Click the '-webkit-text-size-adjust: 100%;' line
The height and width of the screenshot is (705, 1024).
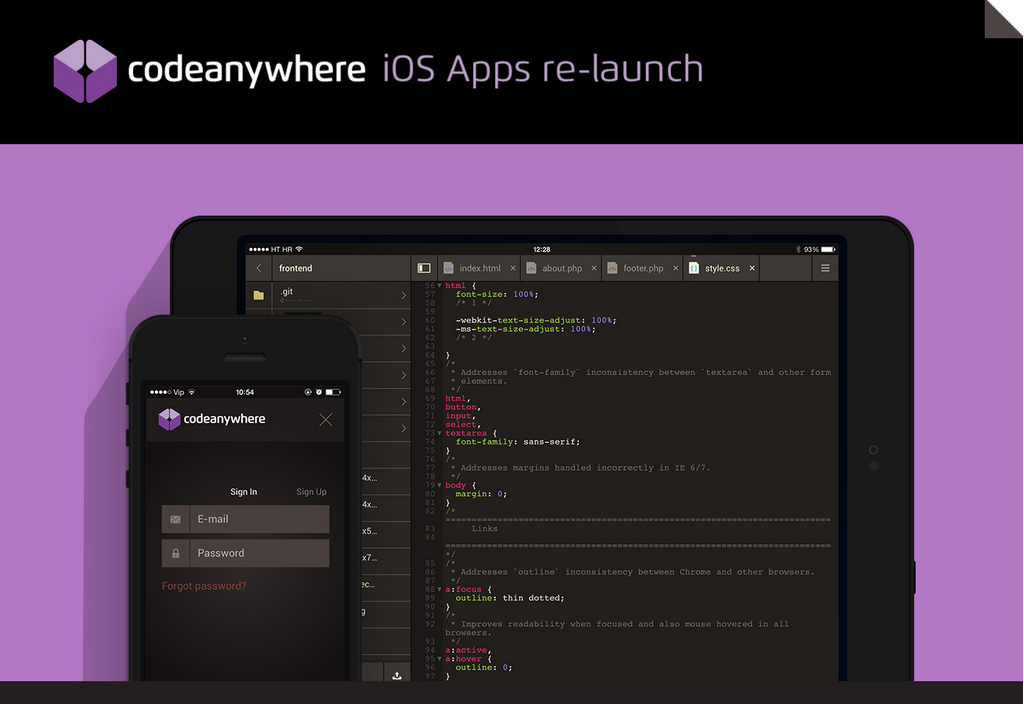[x=536, y=321]
